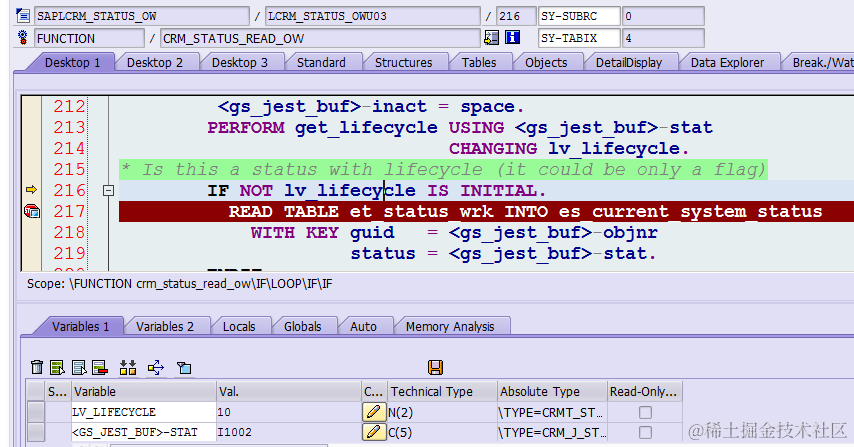Click the line number field showing 216
This screenshot has height=447, width=854.
516,16
